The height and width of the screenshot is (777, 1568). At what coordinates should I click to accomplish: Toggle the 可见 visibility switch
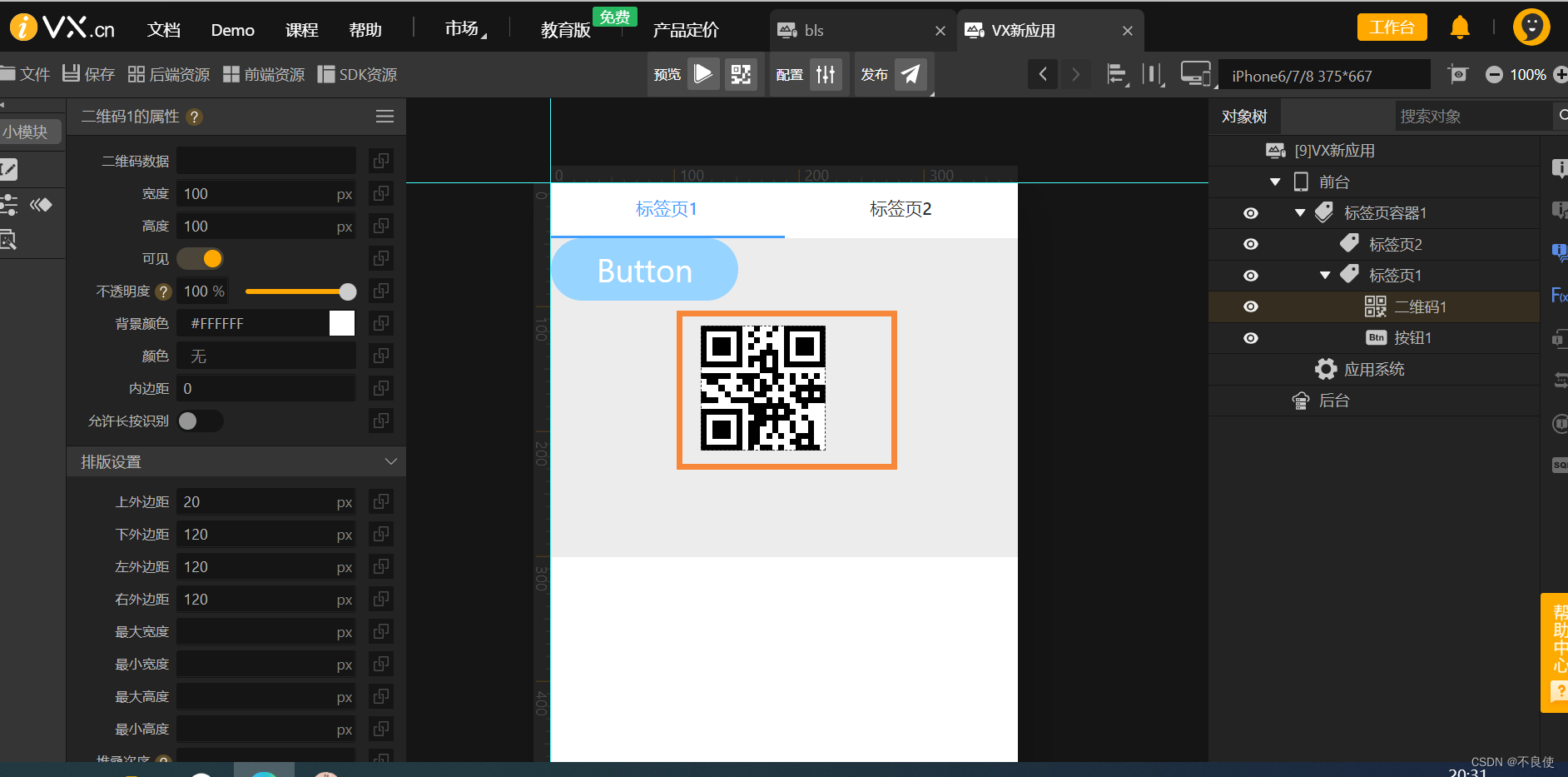(201, 259)
